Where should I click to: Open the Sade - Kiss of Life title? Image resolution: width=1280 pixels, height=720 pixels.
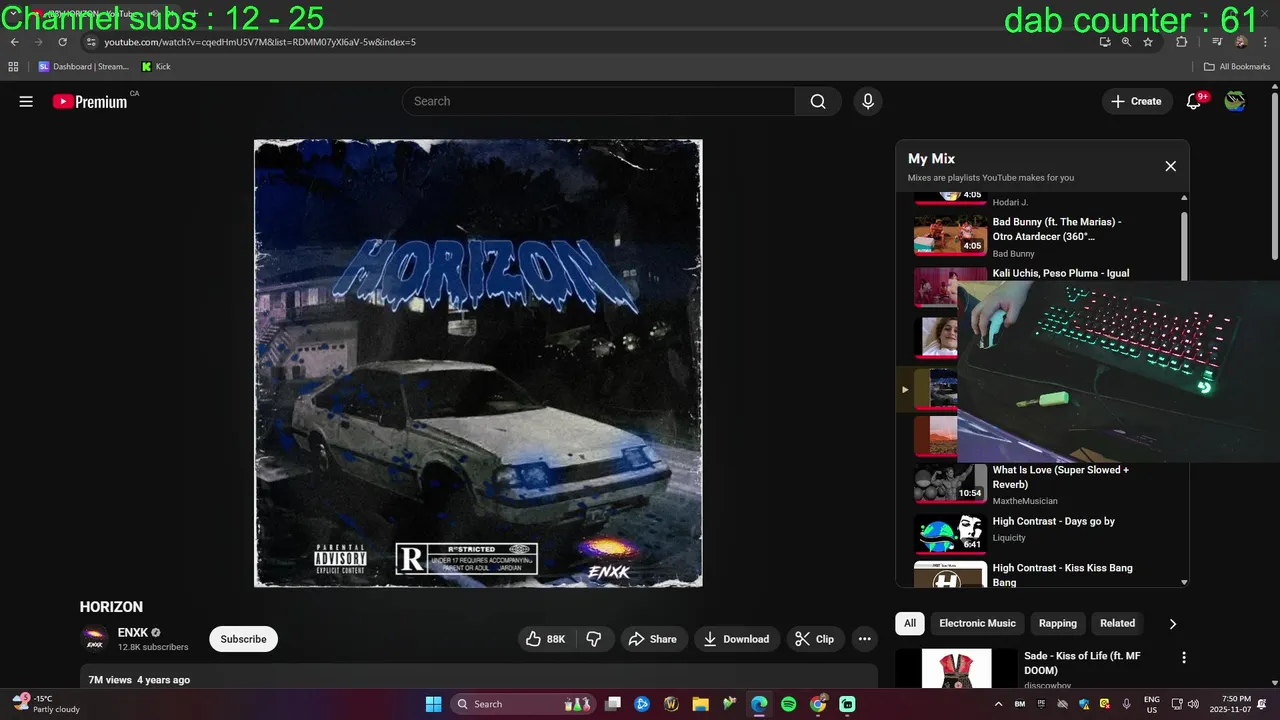(x=1082, y=663)
